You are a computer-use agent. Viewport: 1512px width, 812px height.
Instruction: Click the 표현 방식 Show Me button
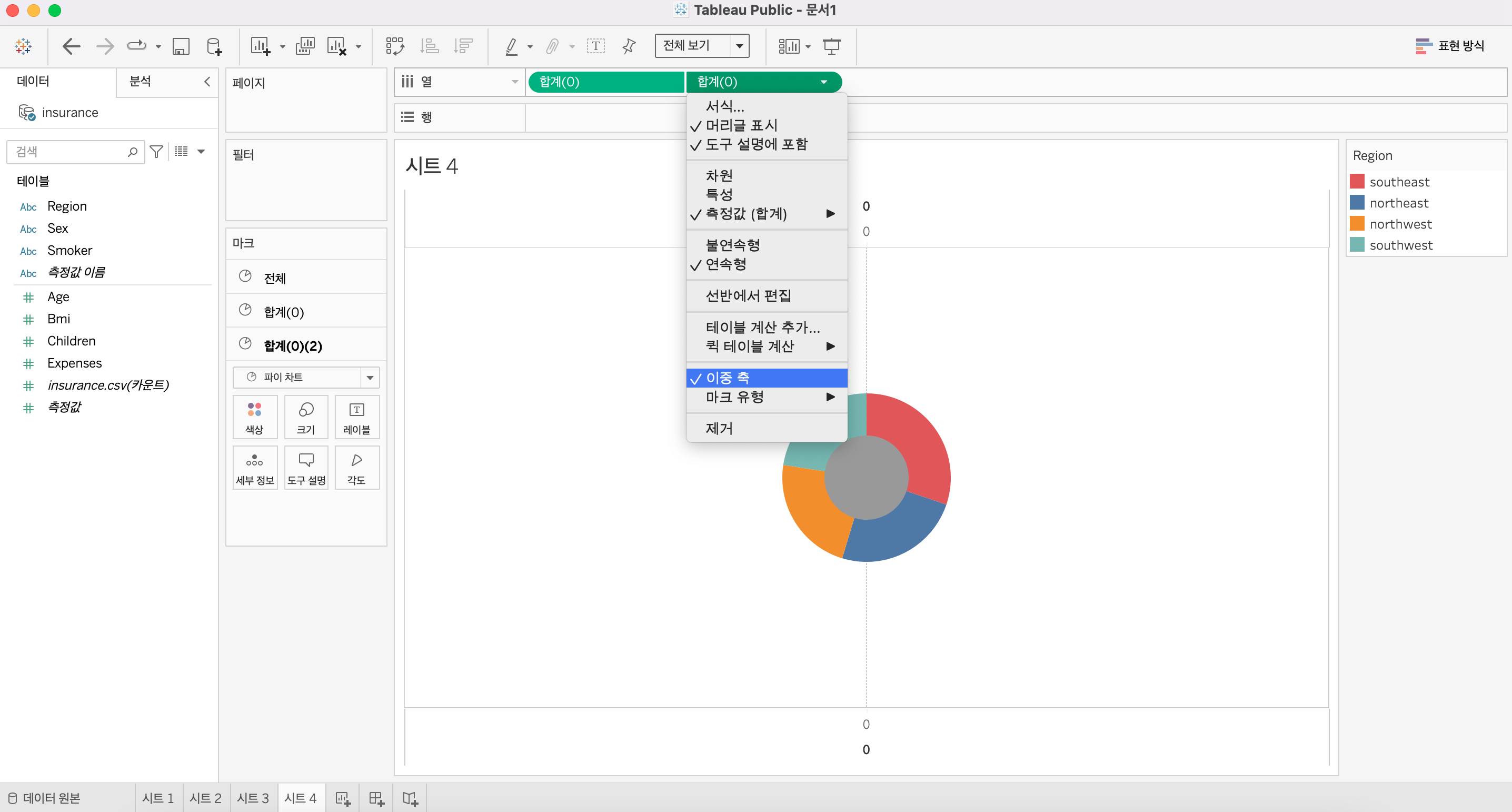point(1450,46)
